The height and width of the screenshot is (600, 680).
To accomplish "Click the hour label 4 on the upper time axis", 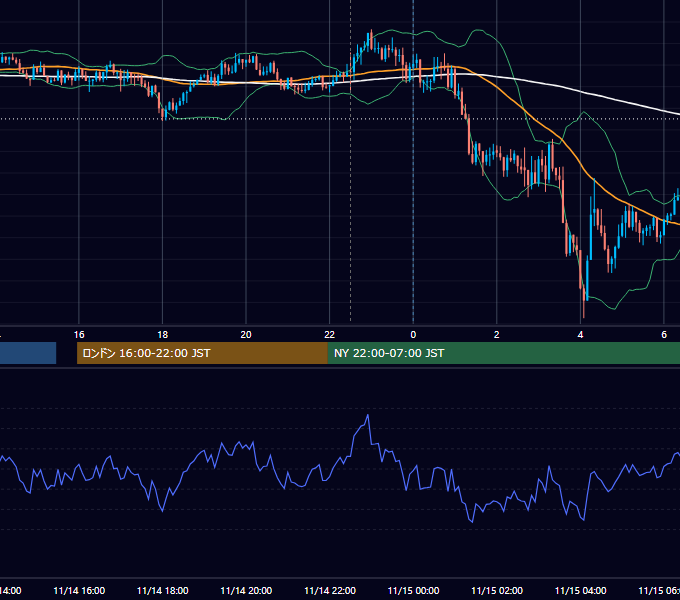I will click(580, 335).
